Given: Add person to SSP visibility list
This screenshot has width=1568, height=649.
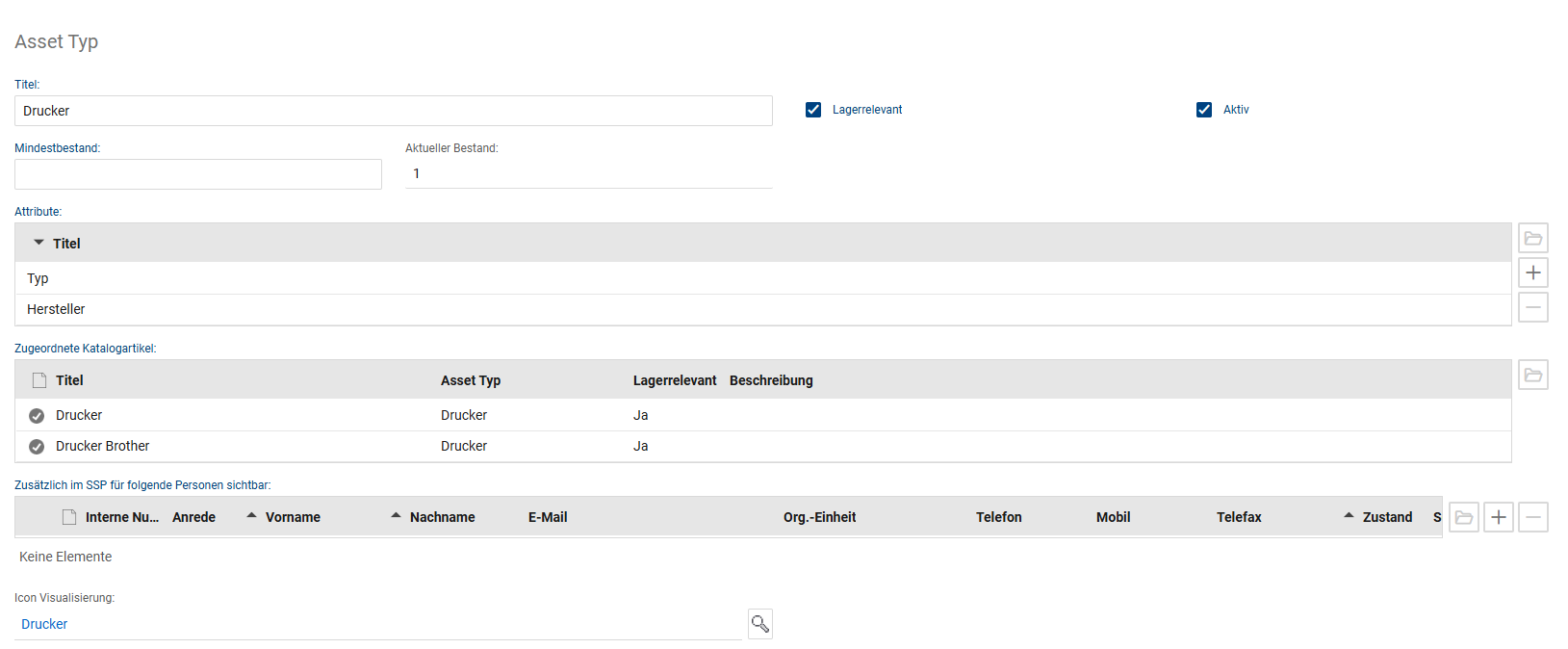Looking at the screenshot, I should click(x=1499, y=517).
